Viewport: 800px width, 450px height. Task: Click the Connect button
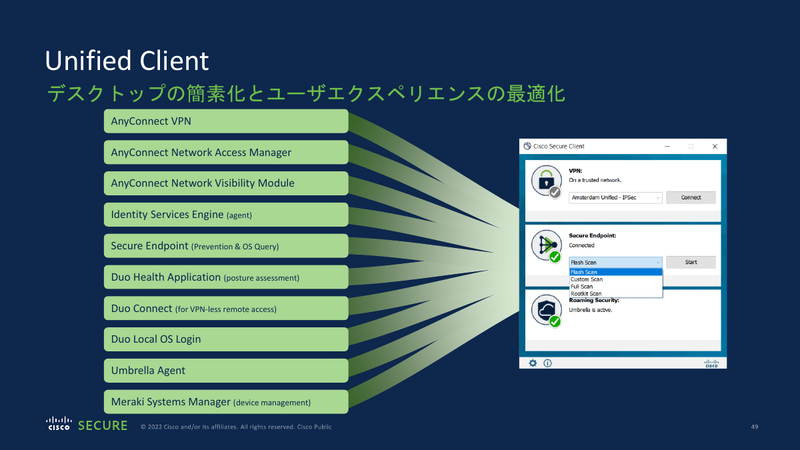691,197
